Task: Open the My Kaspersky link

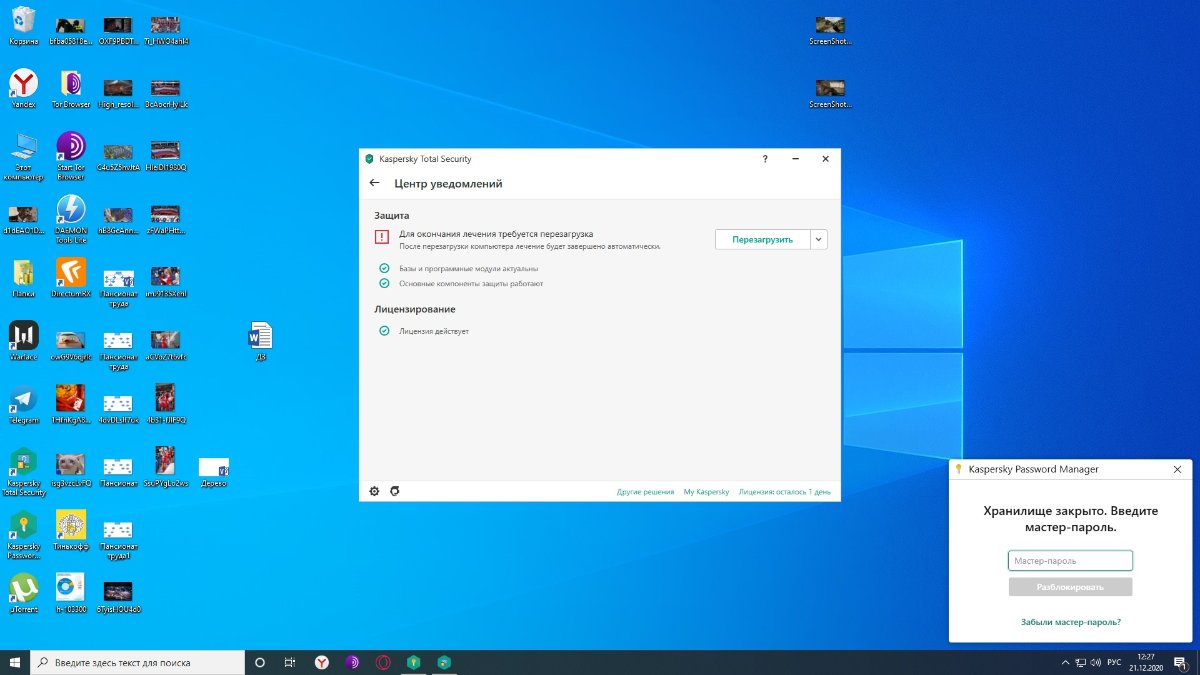Action: coord(706,492)
